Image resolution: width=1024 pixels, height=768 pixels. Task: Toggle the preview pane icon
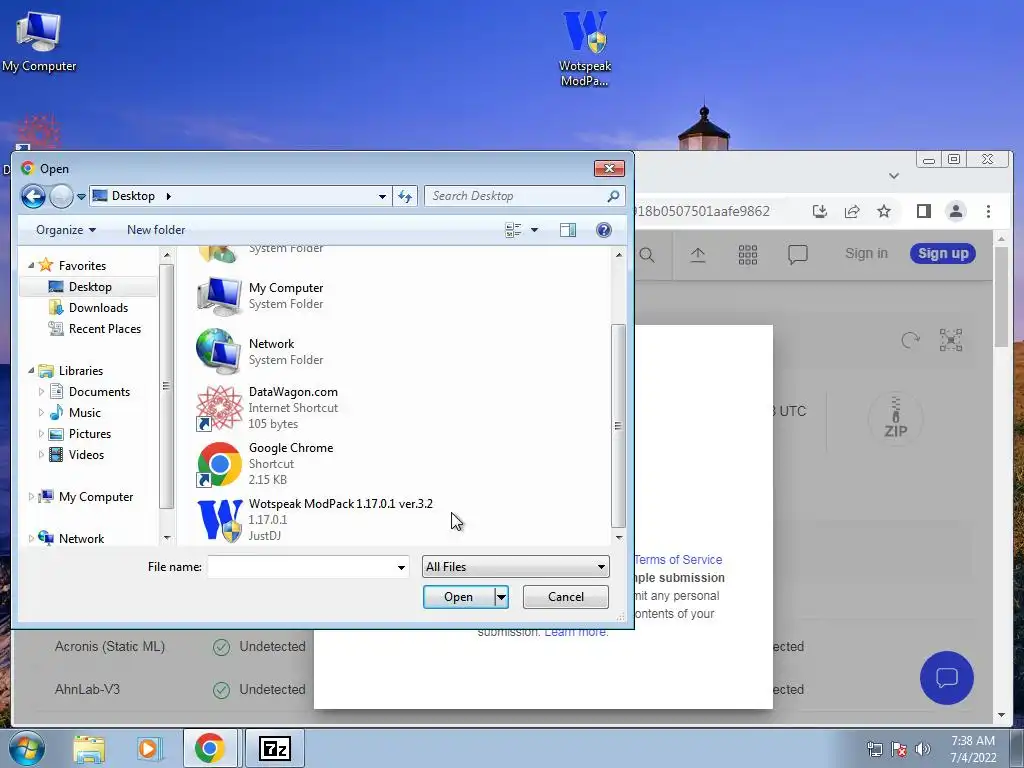tap(568, 230)
